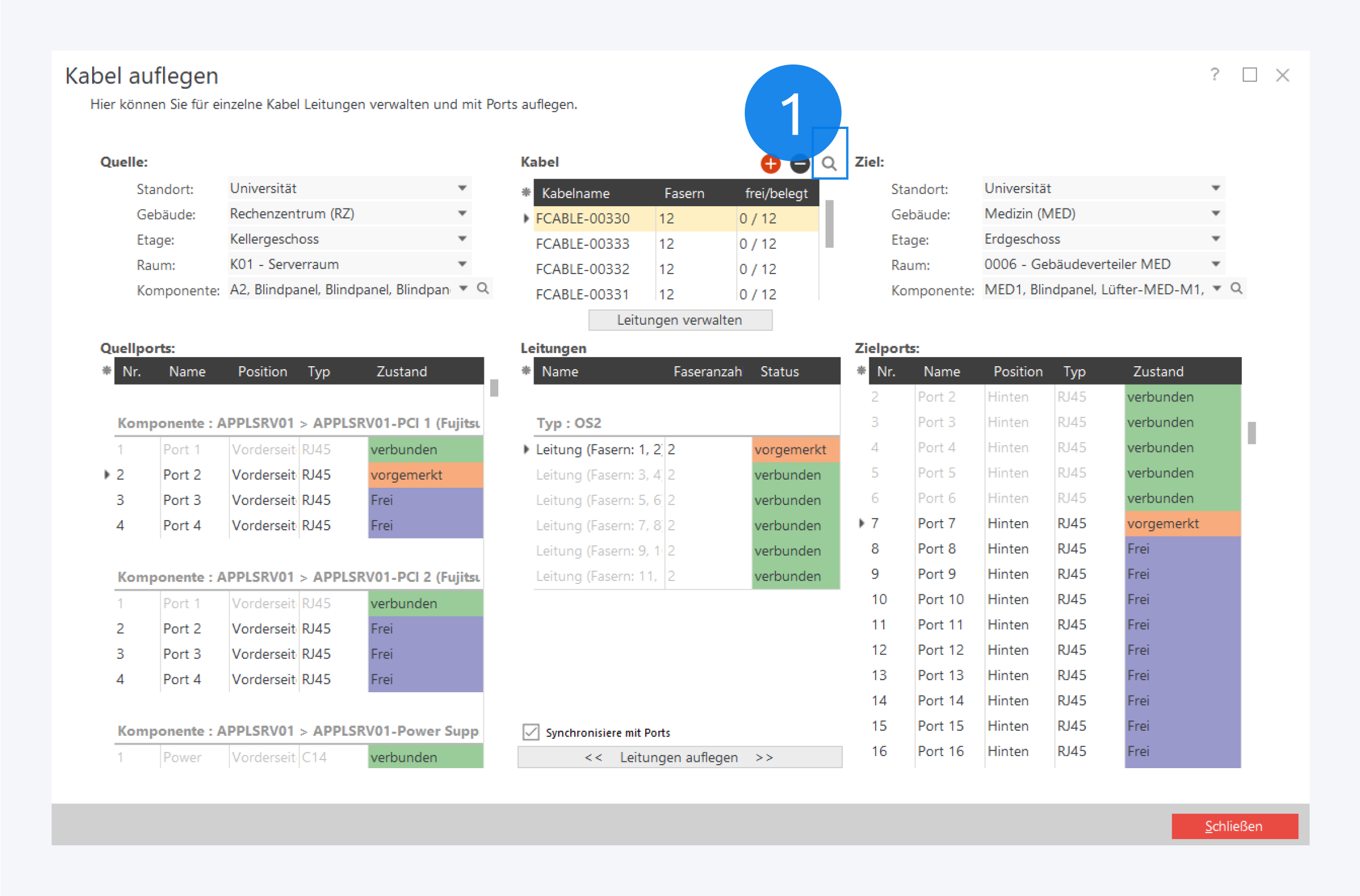
Task: Click search icon beside Ziel Komponente field
Action: 1236,288
